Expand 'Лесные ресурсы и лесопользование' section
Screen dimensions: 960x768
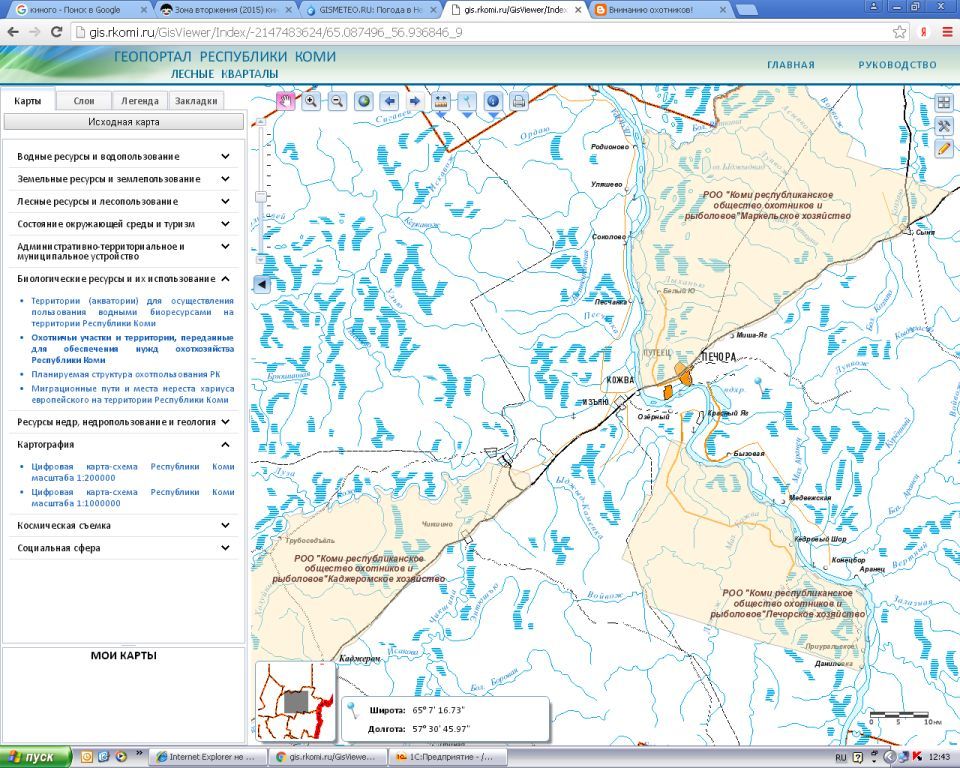click(x=226, y=202)
